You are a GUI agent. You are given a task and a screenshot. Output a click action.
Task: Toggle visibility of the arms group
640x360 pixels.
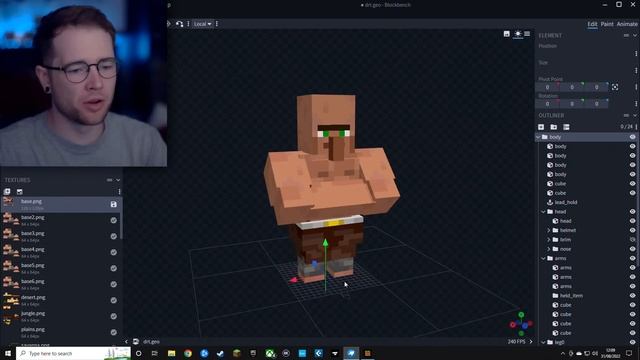[633, 258]
